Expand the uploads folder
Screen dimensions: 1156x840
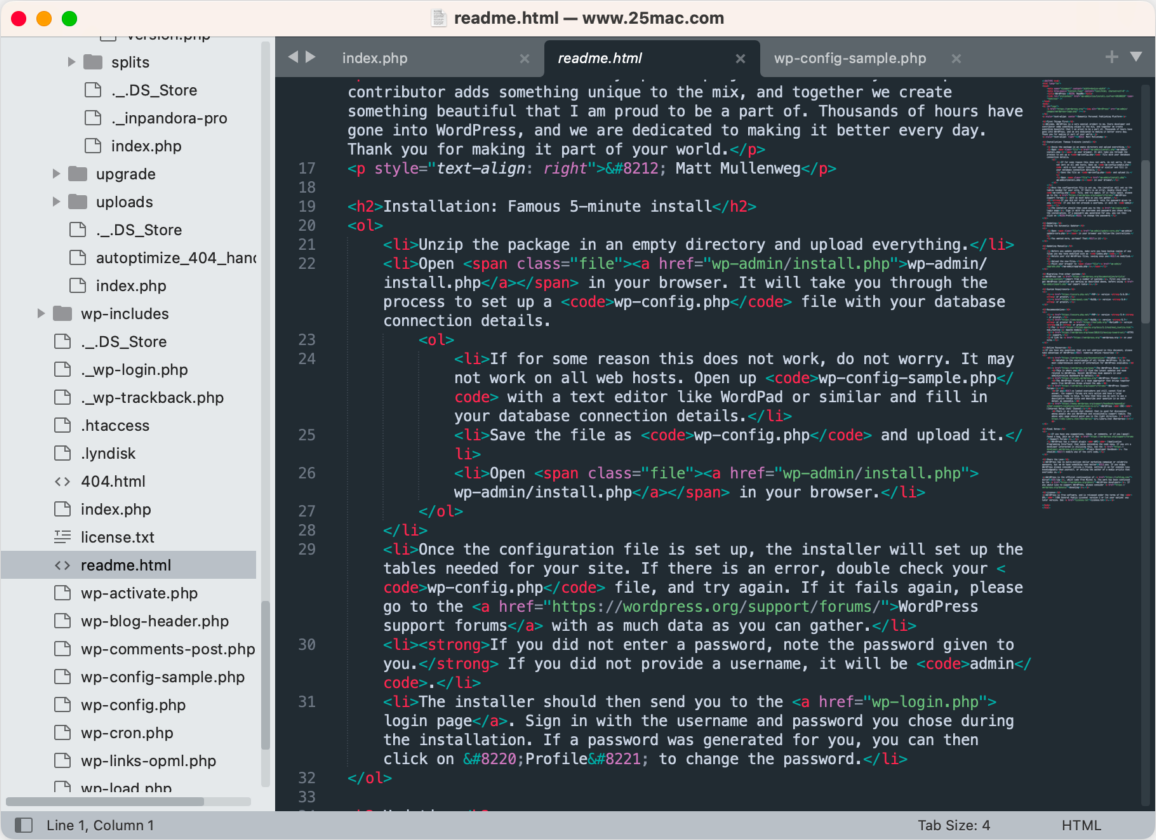(x=56, y=202)
